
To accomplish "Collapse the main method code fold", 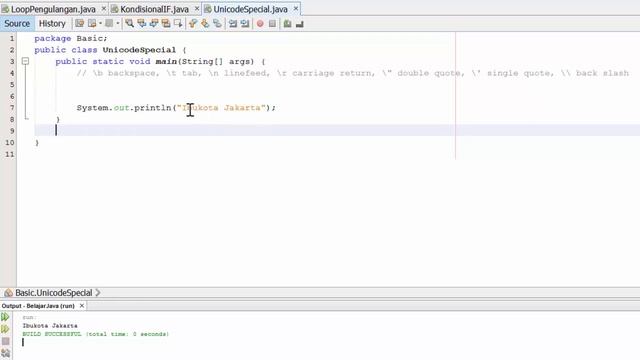I will click(25, 61).
